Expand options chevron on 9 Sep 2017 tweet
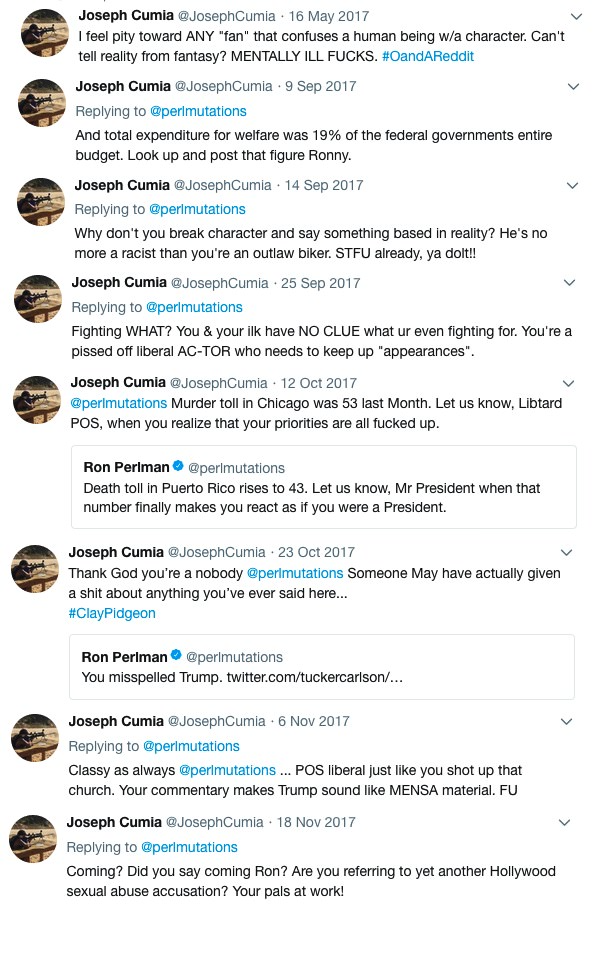The image size is (609, 972). coord(573,87)
